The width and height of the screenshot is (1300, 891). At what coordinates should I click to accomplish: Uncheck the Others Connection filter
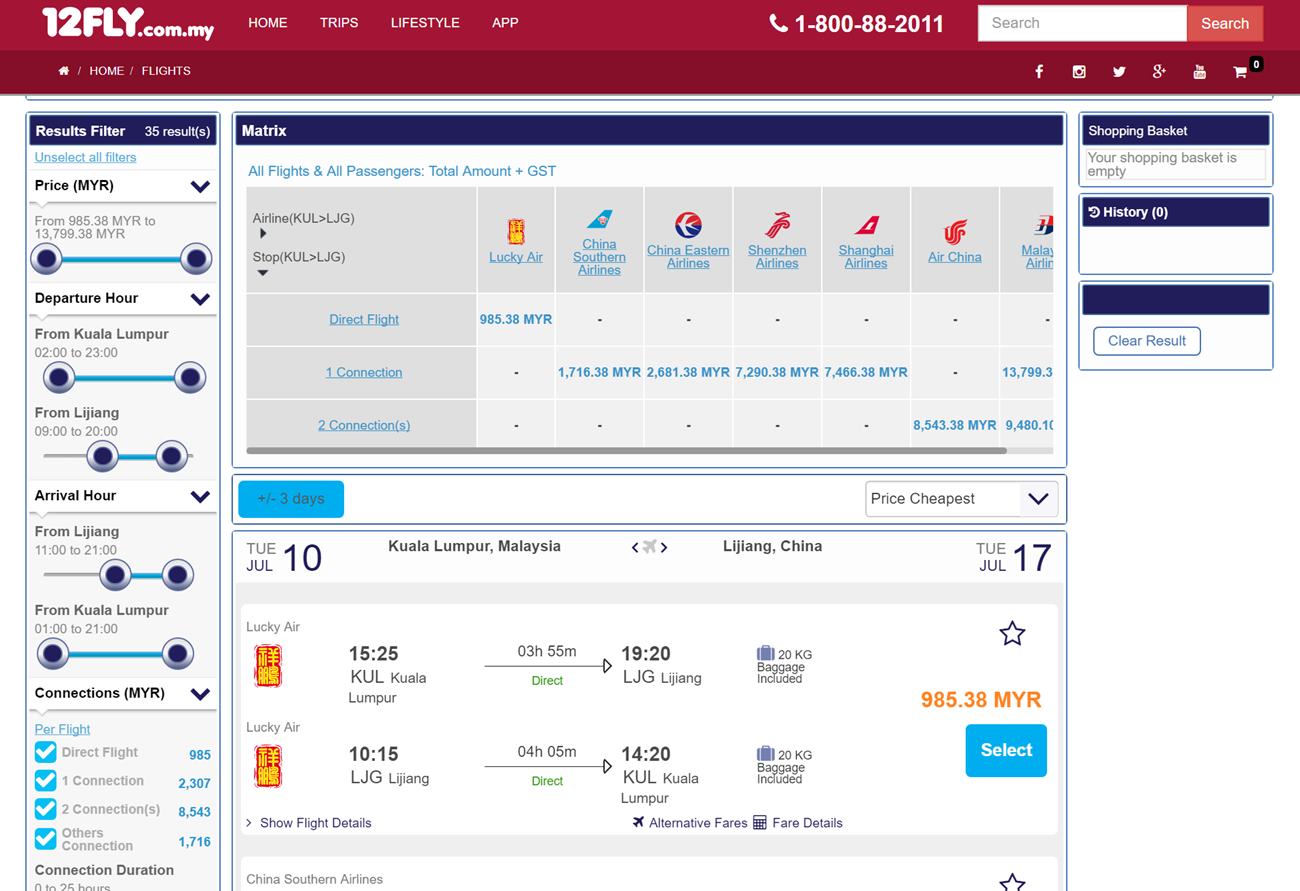pos(45,838)
